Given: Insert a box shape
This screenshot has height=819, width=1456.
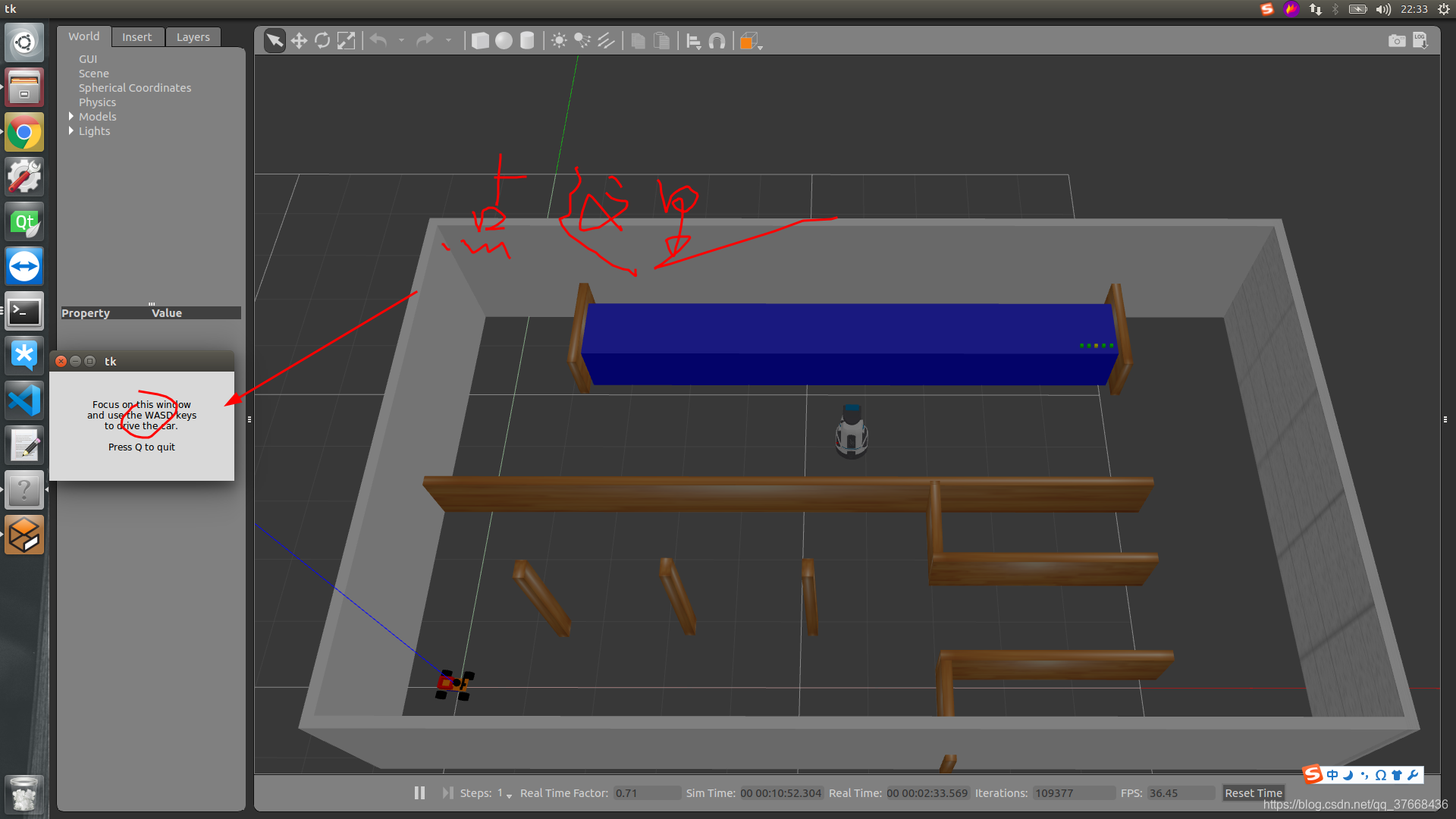Looking at the screenshot, I should 480,41.
